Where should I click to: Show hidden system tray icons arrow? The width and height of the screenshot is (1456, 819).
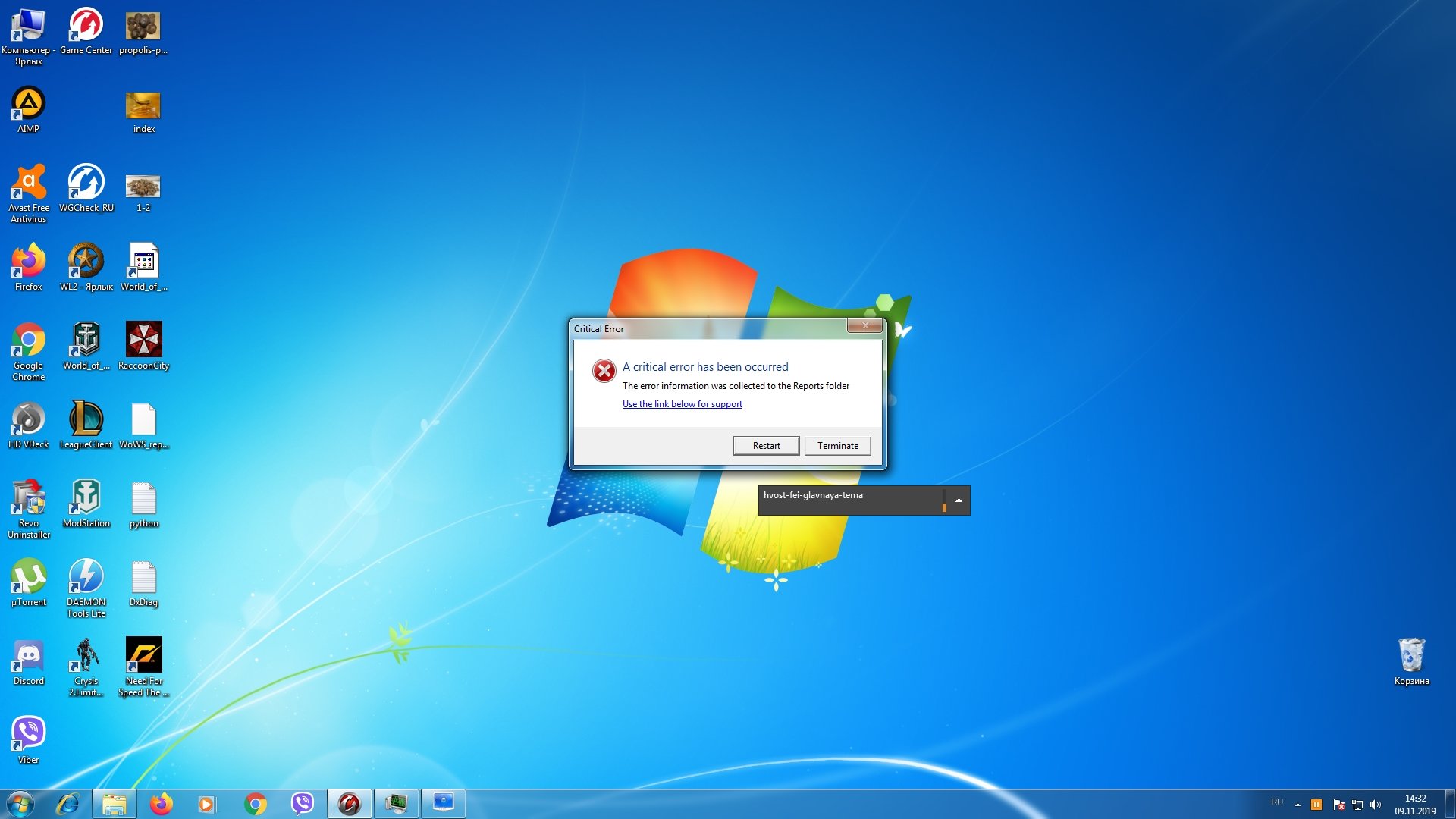(x=1298, y=805)
